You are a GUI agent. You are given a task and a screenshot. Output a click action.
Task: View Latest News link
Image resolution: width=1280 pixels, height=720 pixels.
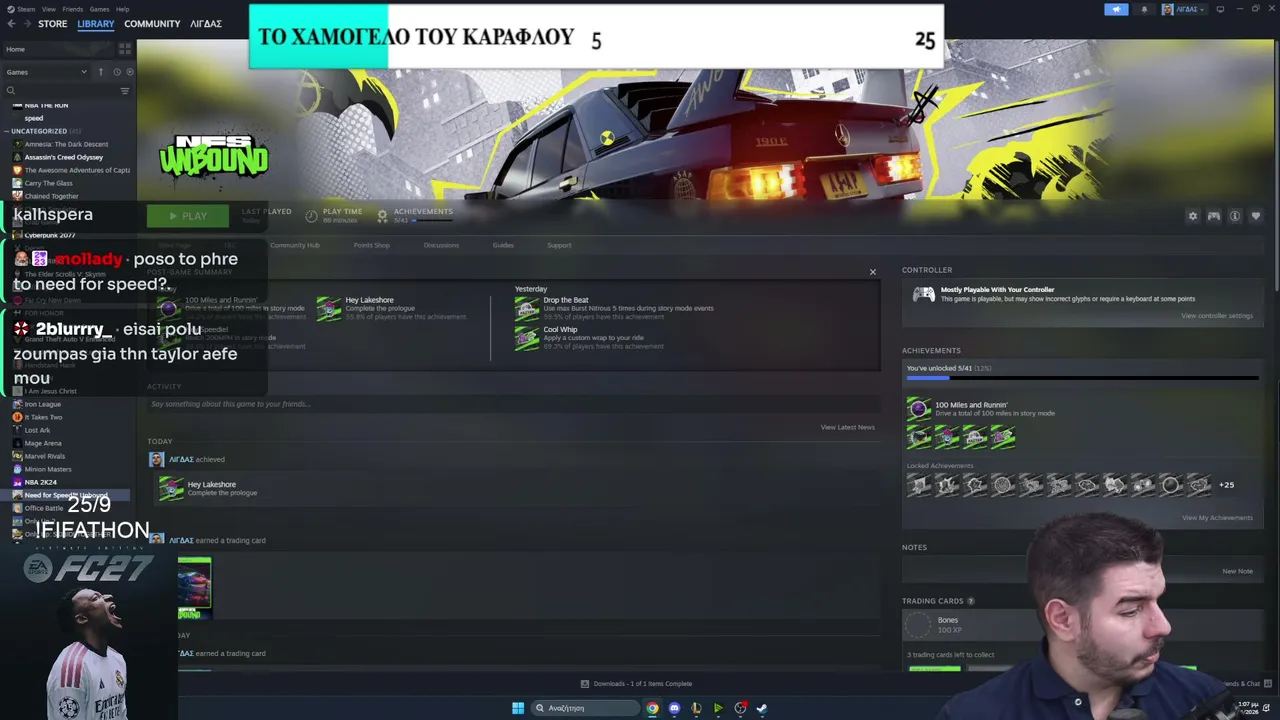[x=848, y=427]
